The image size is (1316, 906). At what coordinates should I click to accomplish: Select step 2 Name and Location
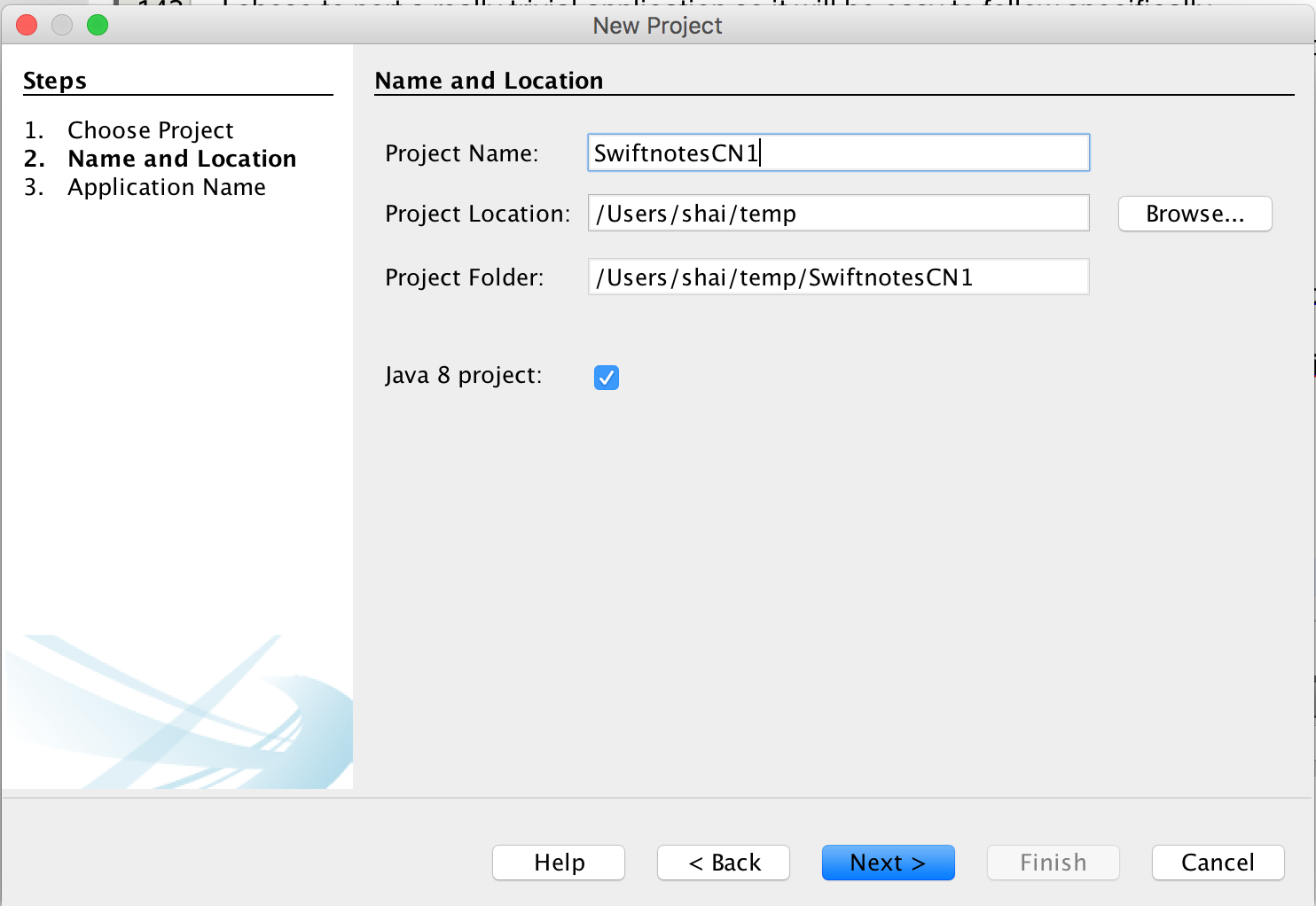coord(181,158)
